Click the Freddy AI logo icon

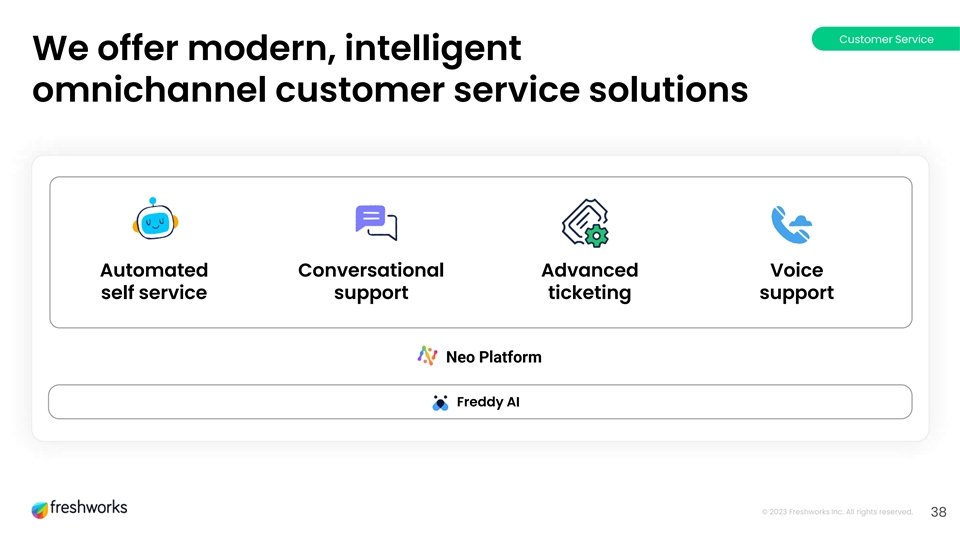pyautogui.click(x=440, y=402)
